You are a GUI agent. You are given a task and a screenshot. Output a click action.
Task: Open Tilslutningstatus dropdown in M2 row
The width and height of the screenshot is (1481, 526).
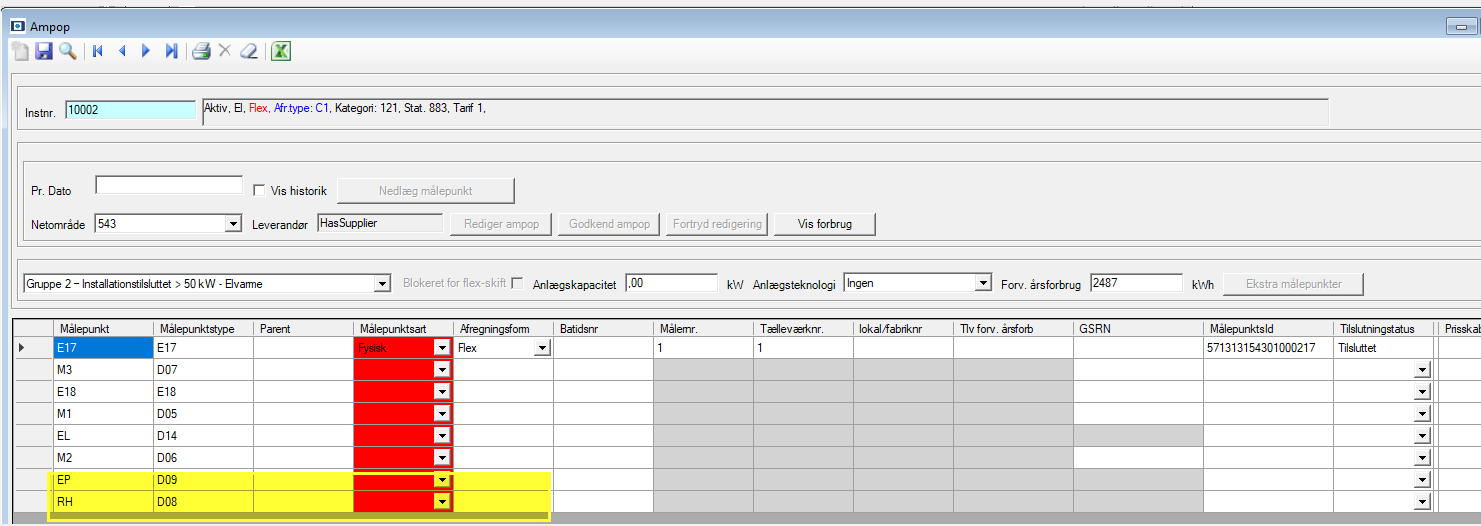pyautogui.click(x=1423, y=458)
